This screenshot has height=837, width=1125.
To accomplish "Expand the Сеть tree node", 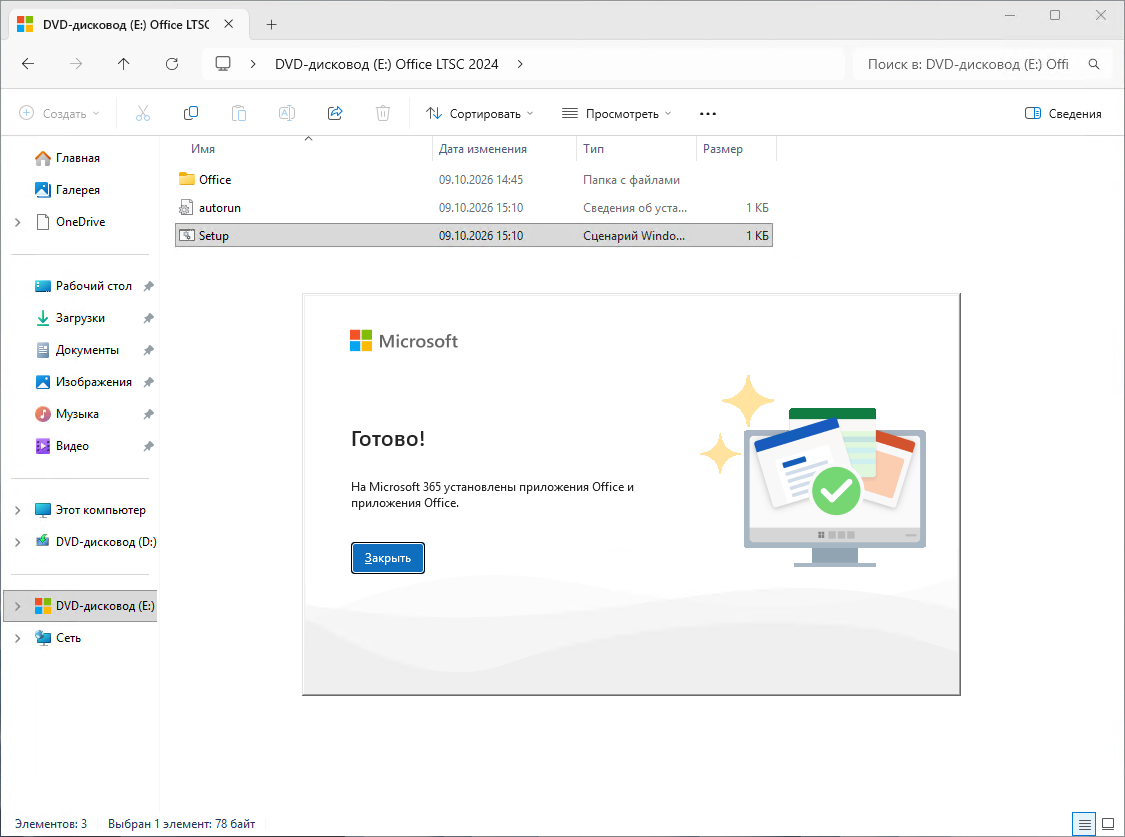I will click(x=18, y=638).
